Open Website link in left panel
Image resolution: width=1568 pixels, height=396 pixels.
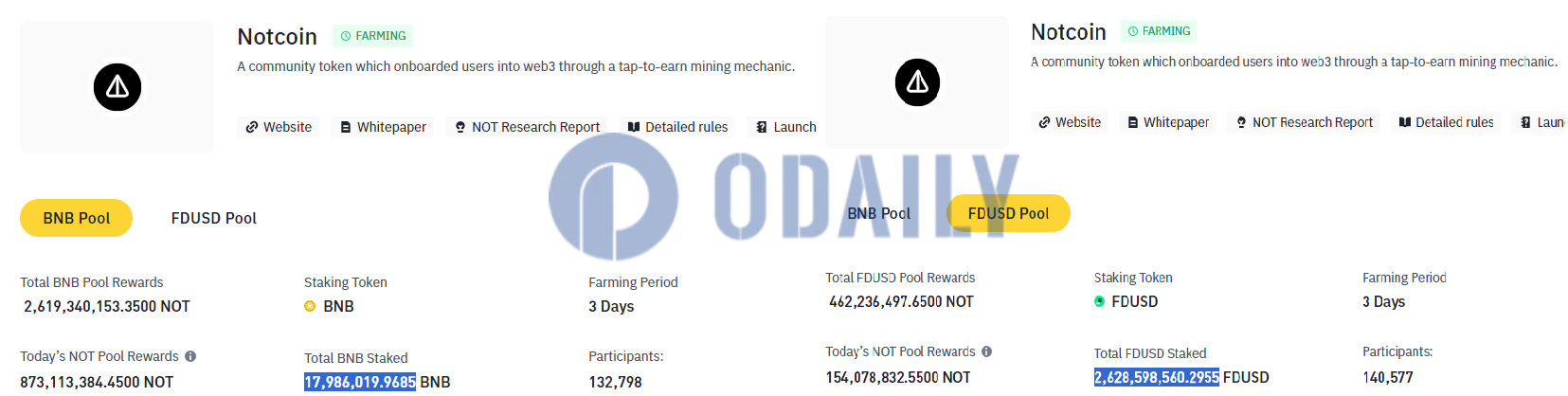[x=279, y=127]
